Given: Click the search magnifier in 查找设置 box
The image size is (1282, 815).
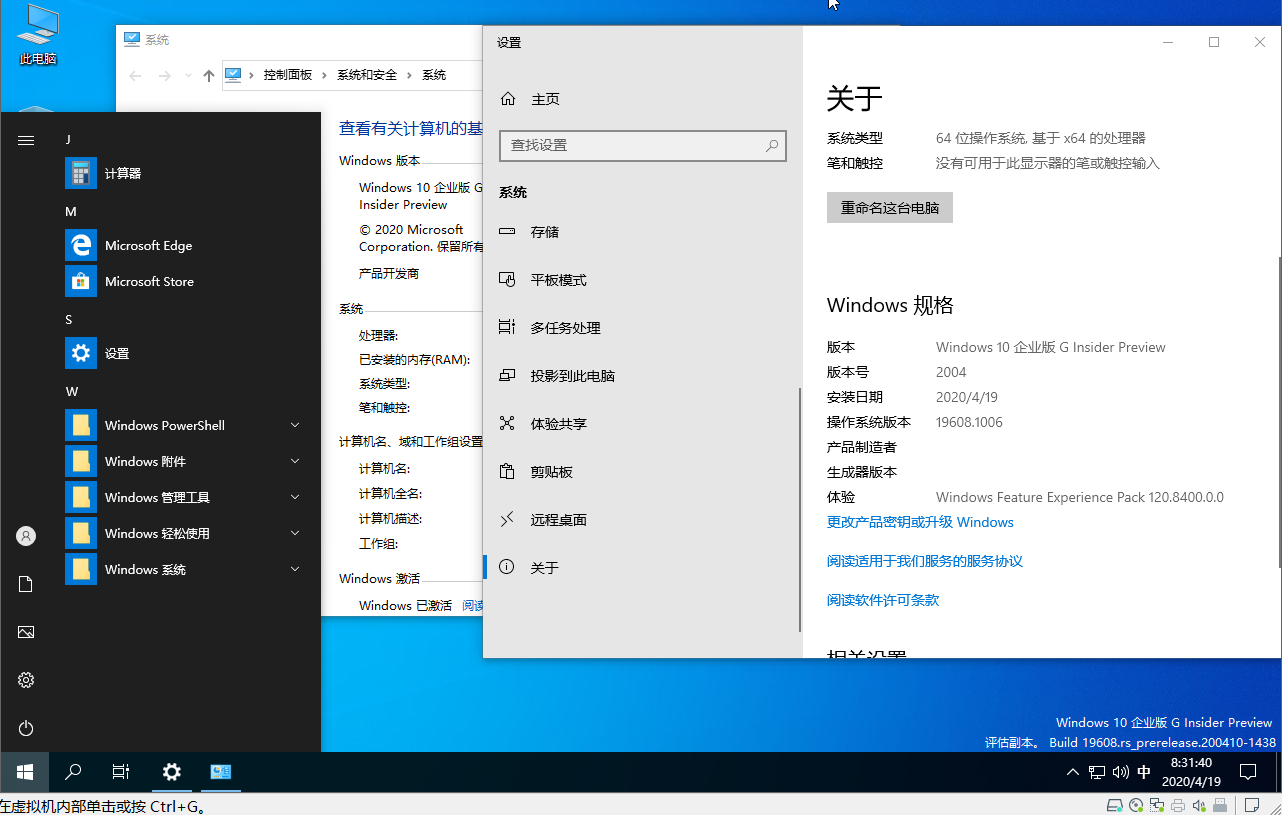Looking at the screenshot, I should [772, 146].
